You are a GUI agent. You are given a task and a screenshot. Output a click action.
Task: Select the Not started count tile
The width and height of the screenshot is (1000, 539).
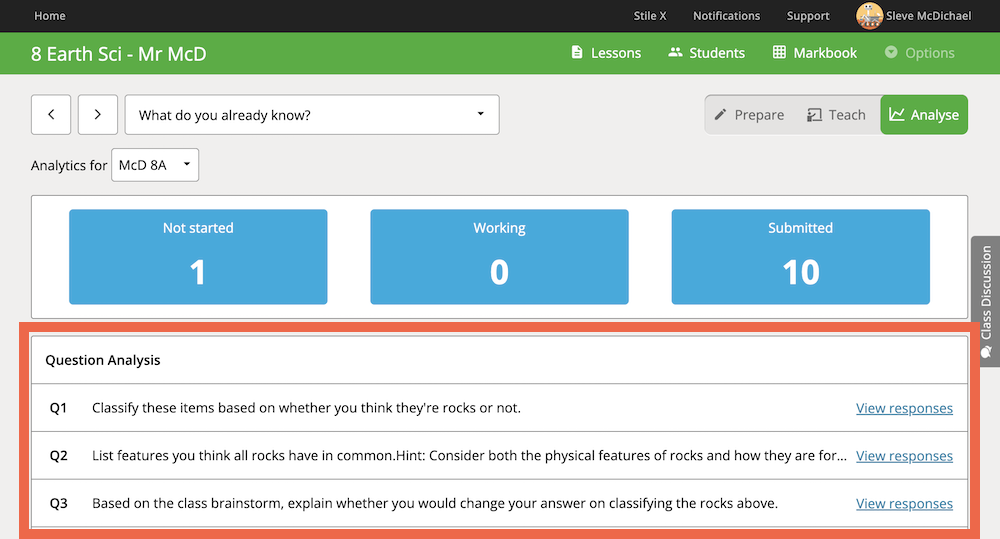point(198,257)
